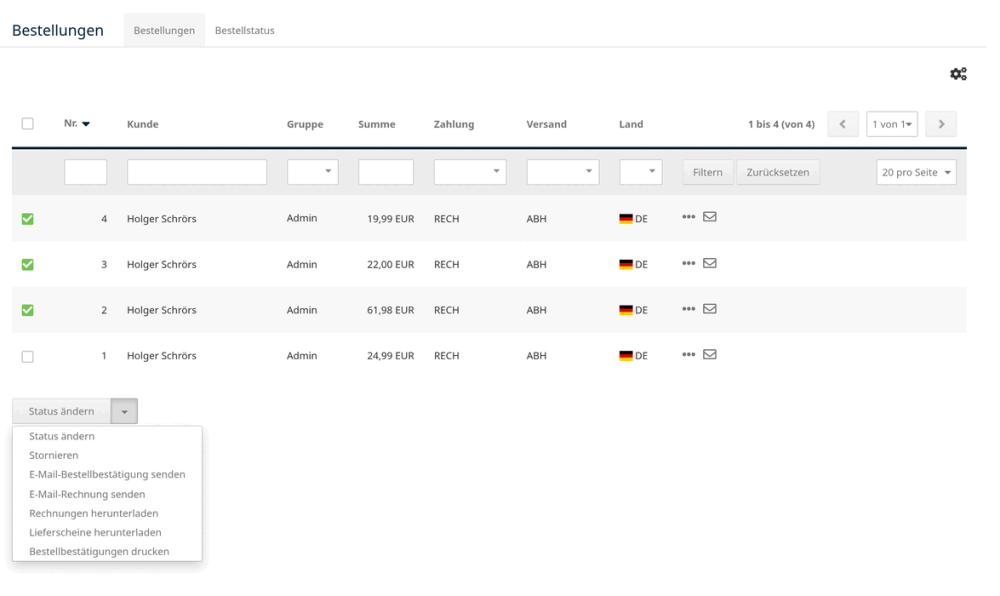Switch to the Bestellstatus tab

pos(244,30)
